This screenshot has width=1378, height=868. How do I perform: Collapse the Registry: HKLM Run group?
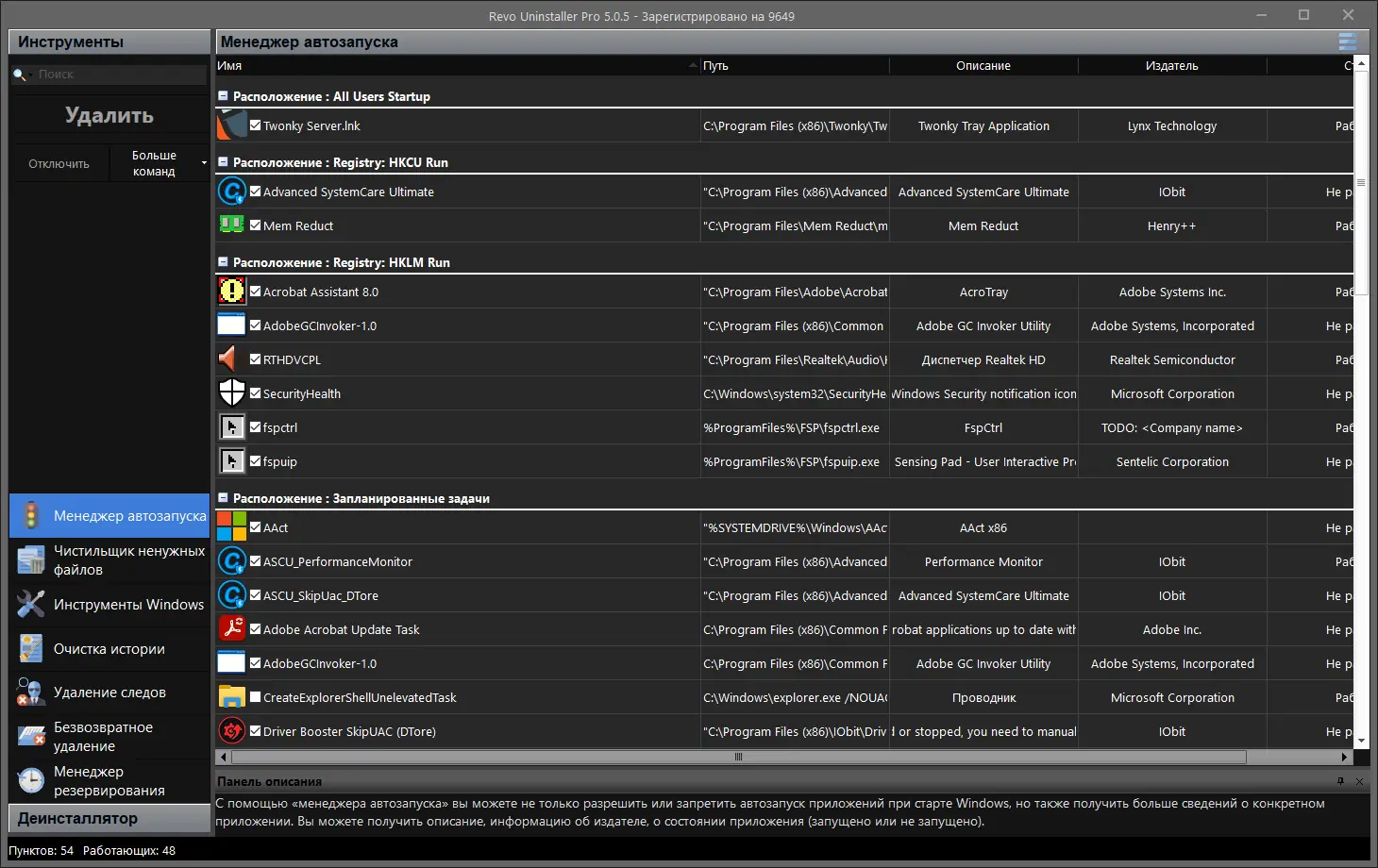tap(223, 262)
